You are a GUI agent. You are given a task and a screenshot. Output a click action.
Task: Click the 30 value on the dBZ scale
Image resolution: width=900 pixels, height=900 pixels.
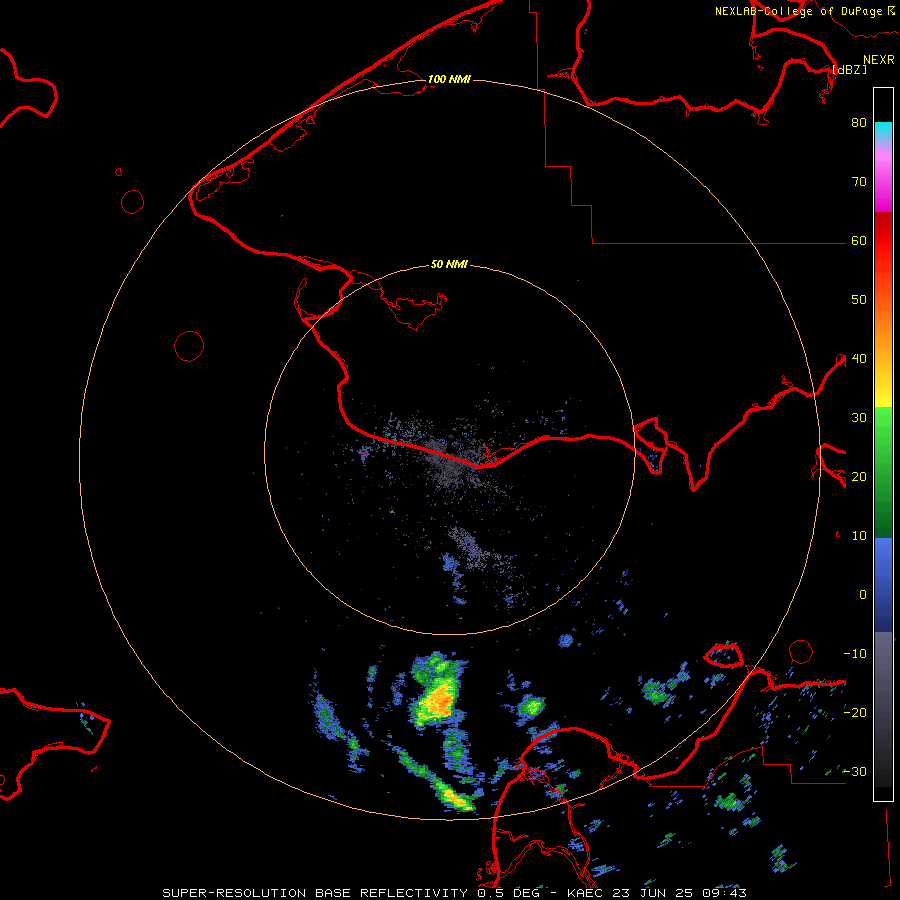(859, 417)
